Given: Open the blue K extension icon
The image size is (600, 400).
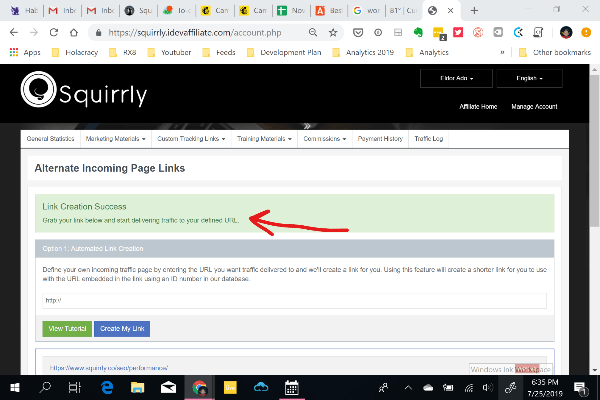Looking at the screenshot, I should 518,33.
